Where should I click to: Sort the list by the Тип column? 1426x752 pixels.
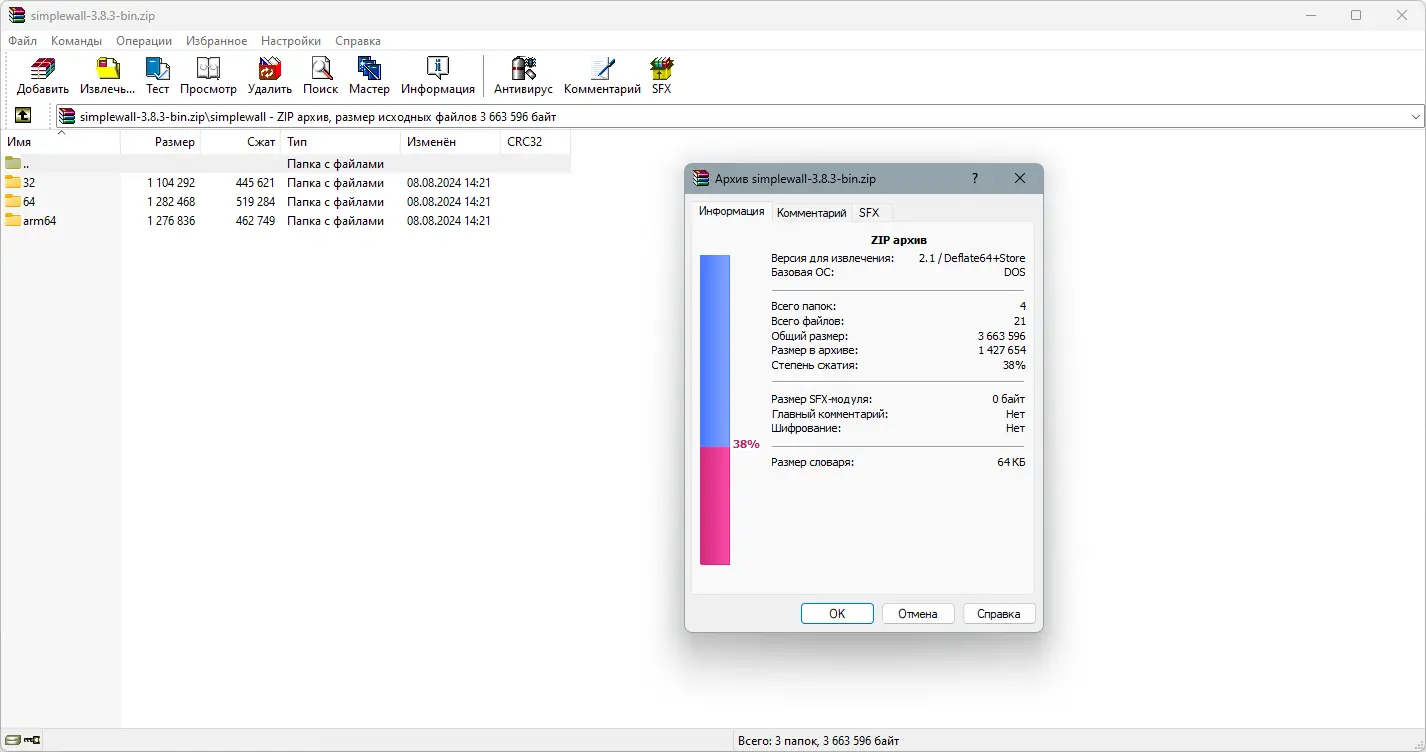(x=341, y=142)
